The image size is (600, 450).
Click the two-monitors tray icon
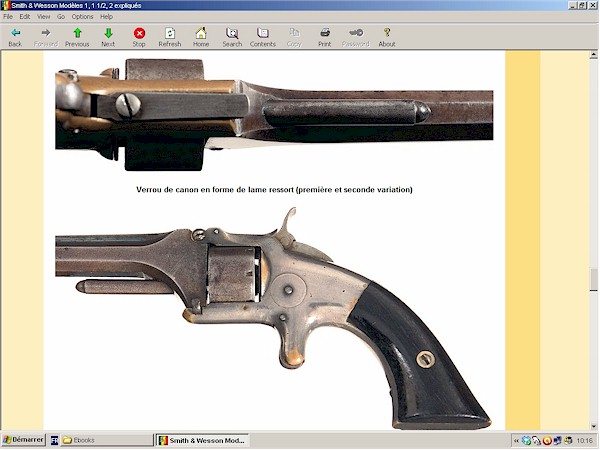(558, 441)
